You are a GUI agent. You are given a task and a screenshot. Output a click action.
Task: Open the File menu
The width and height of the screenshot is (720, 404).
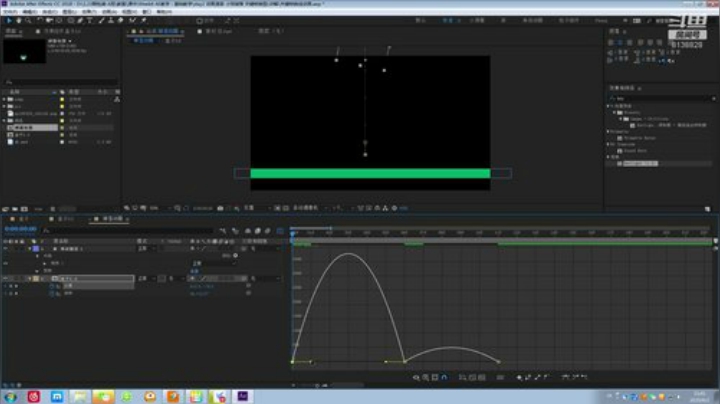tap(11, 11)
